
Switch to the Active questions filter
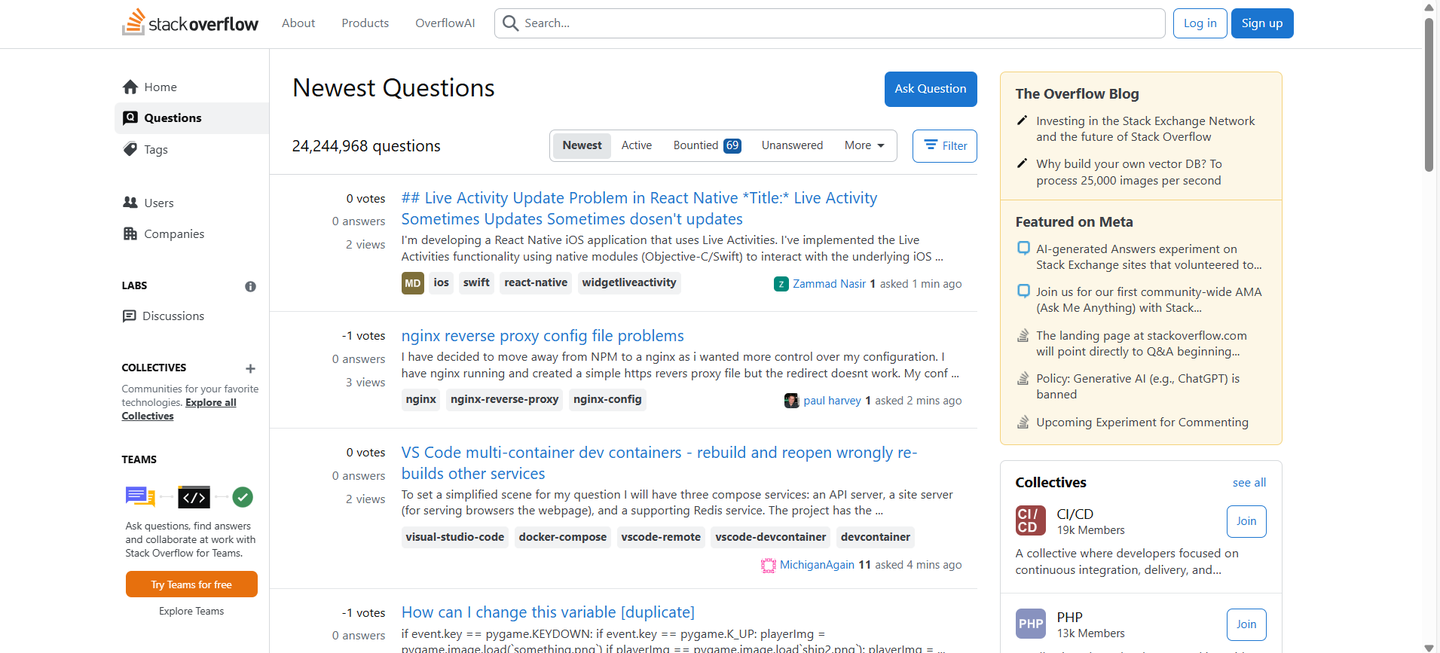(x=636, y=145)
